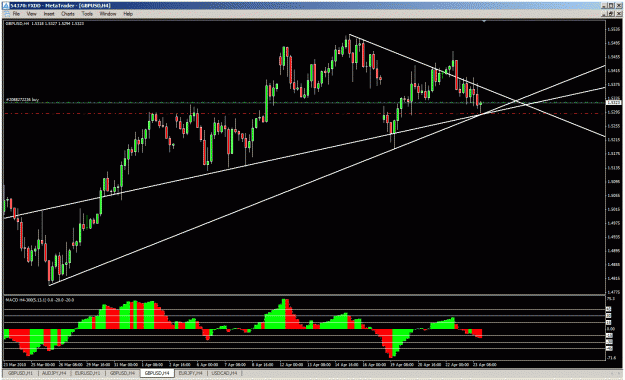The height and width of the screenshot is (380, 625).
Task: Open the View menu
Action: click(31, 14)
